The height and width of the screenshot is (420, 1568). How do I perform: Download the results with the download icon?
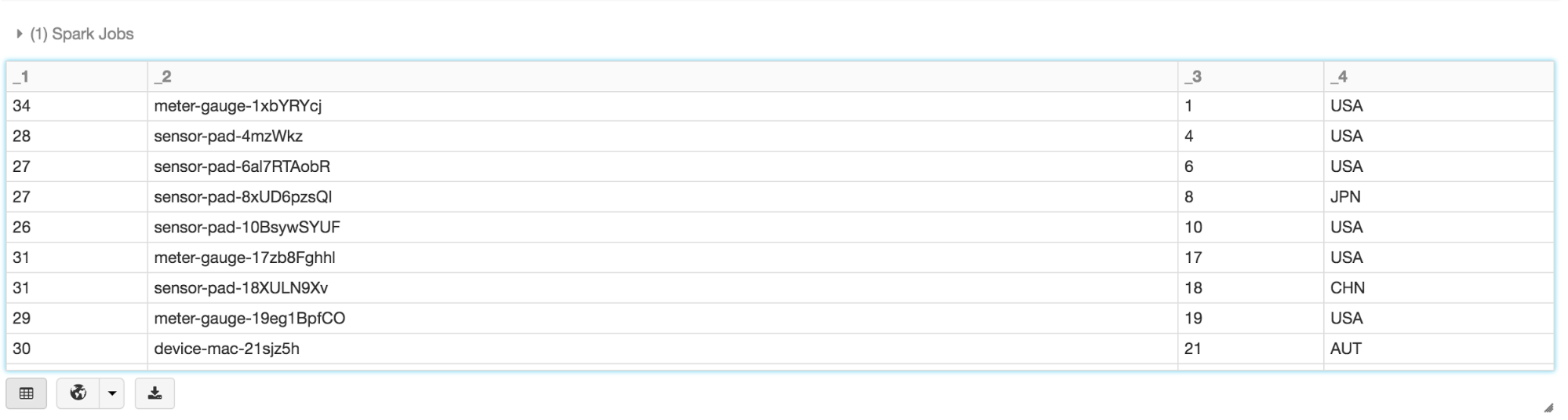(155, 393)
